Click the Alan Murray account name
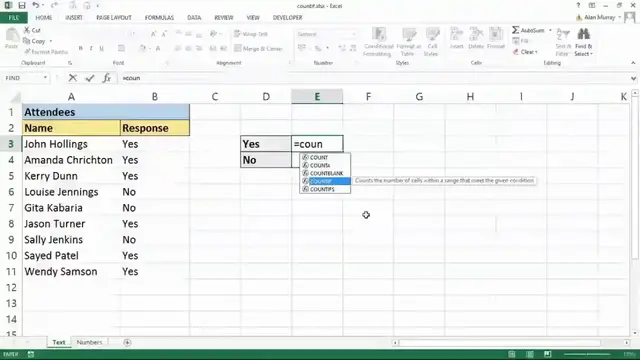The height and width of the screenshot is (360, 640). pyautogui.click(x=599, y=18)
